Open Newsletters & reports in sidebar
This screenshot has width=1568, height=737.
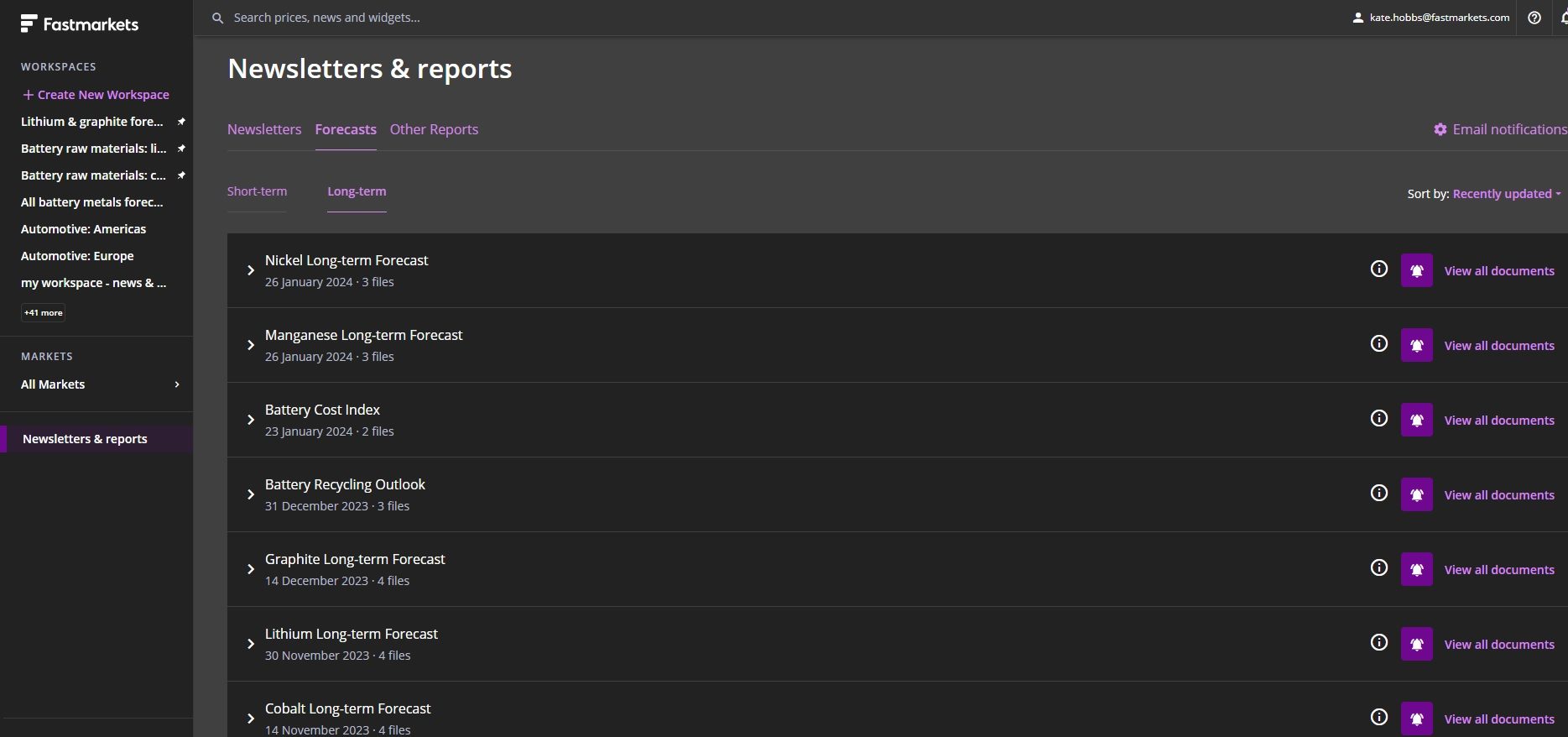coord(96,439)
